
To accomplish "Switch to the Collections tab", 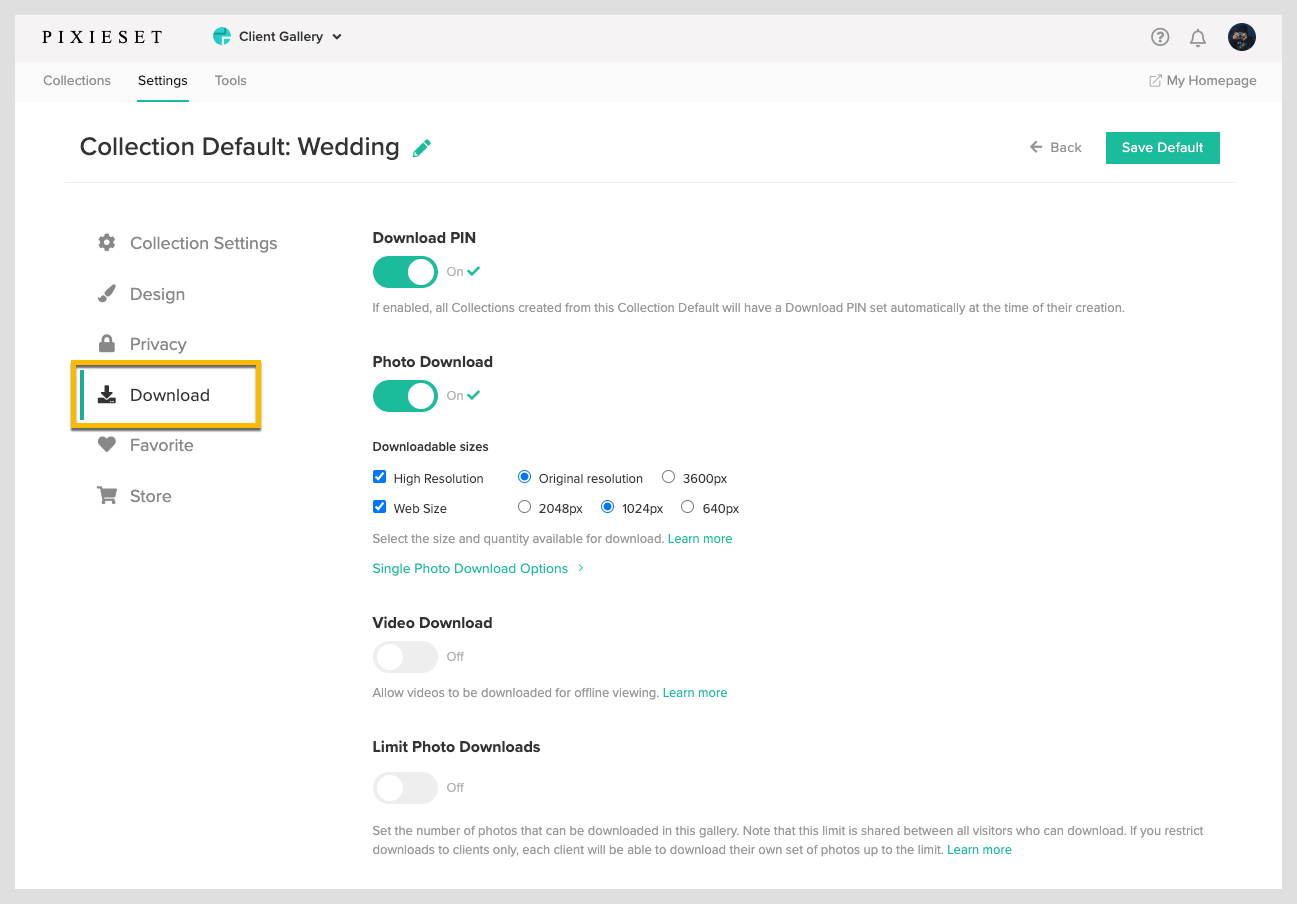I will [77, 81].
